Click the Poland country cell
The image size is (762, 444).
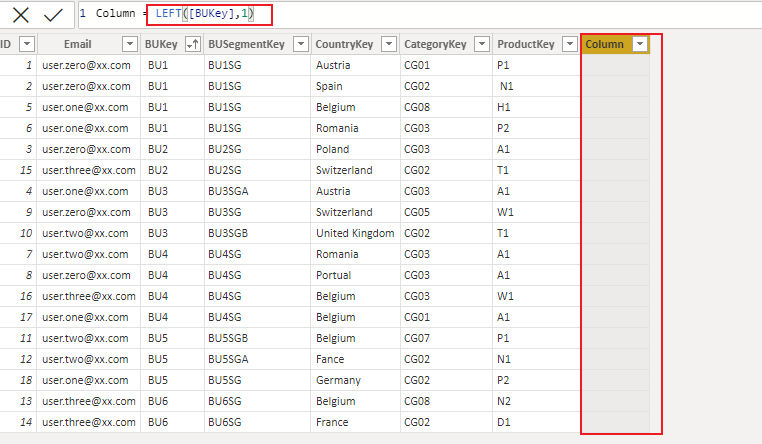tap(355, 149)
